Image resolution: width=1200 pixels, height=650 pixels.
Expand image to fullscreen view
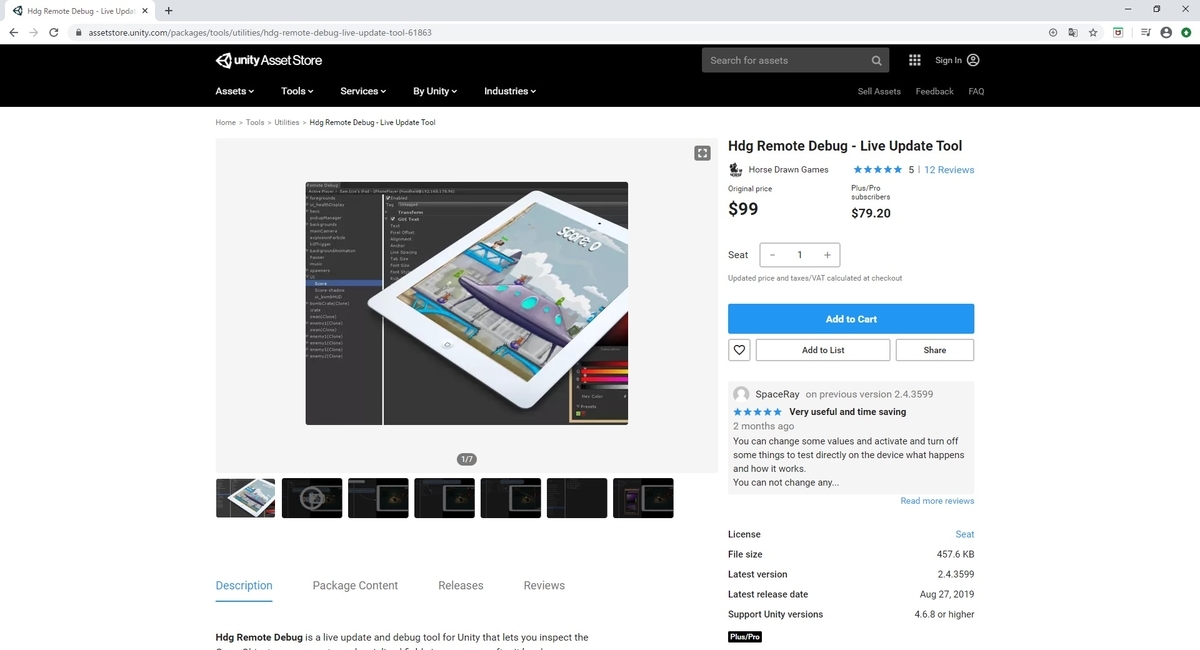(703, 153)
